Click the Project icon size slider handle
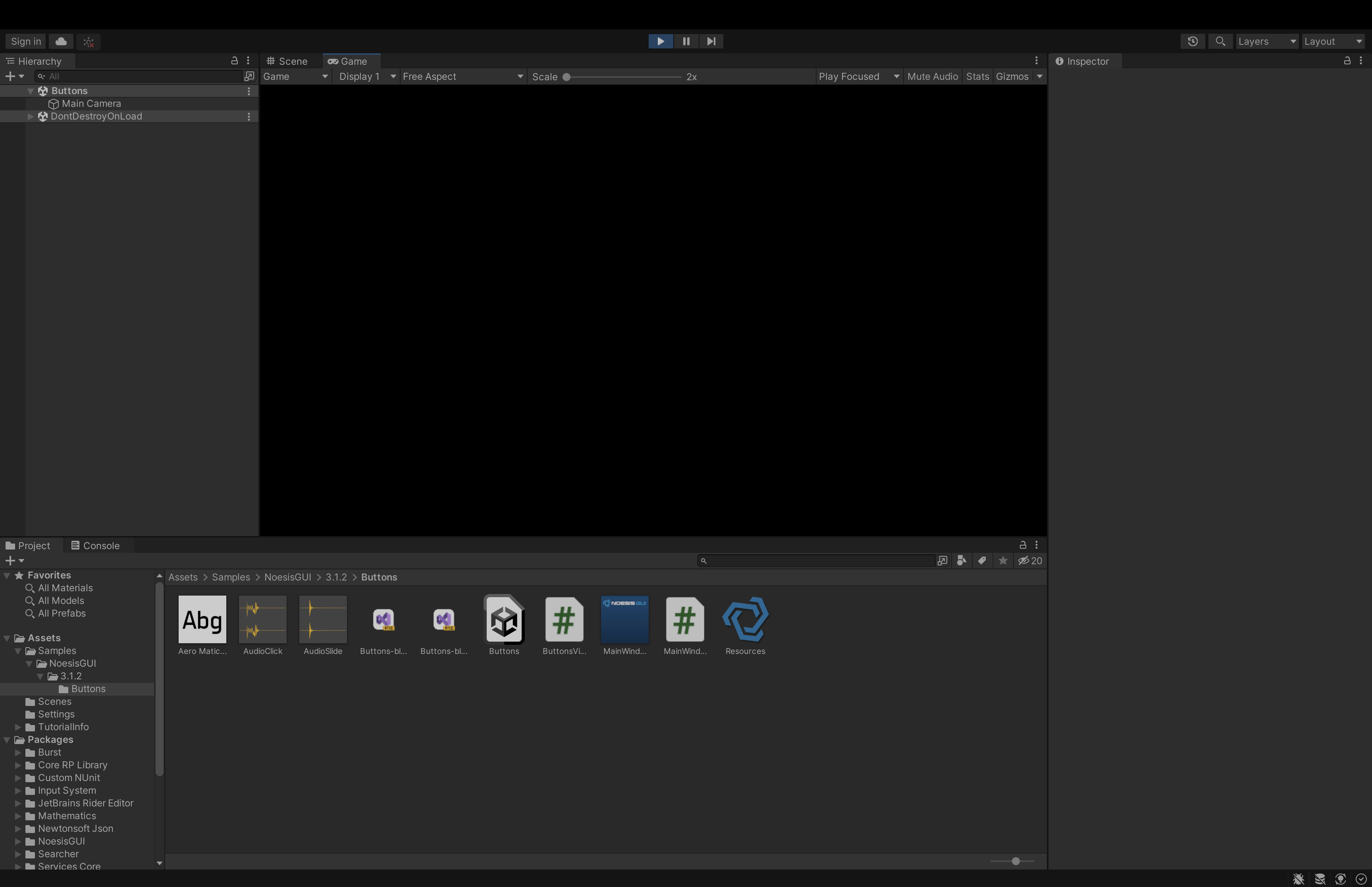1372x887 pixels. pos(1016,861)
